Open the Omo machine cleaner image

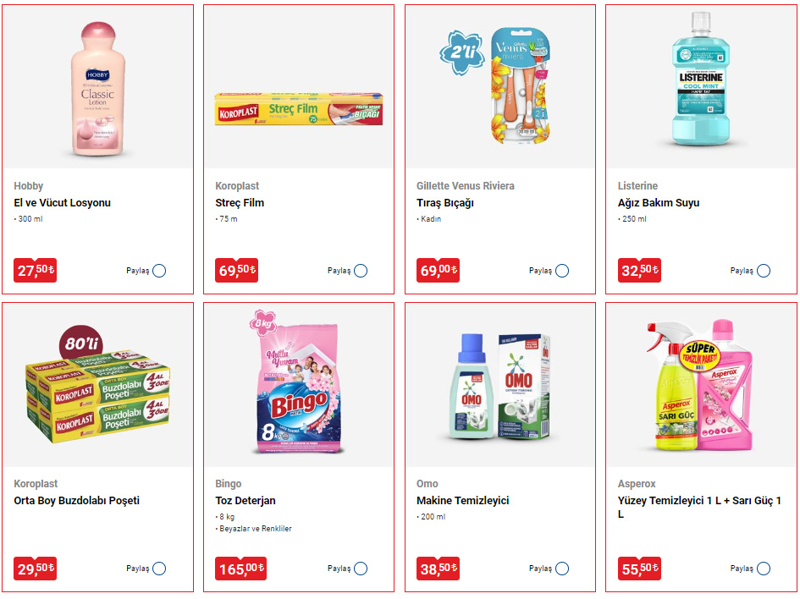[x=499, y=387]
